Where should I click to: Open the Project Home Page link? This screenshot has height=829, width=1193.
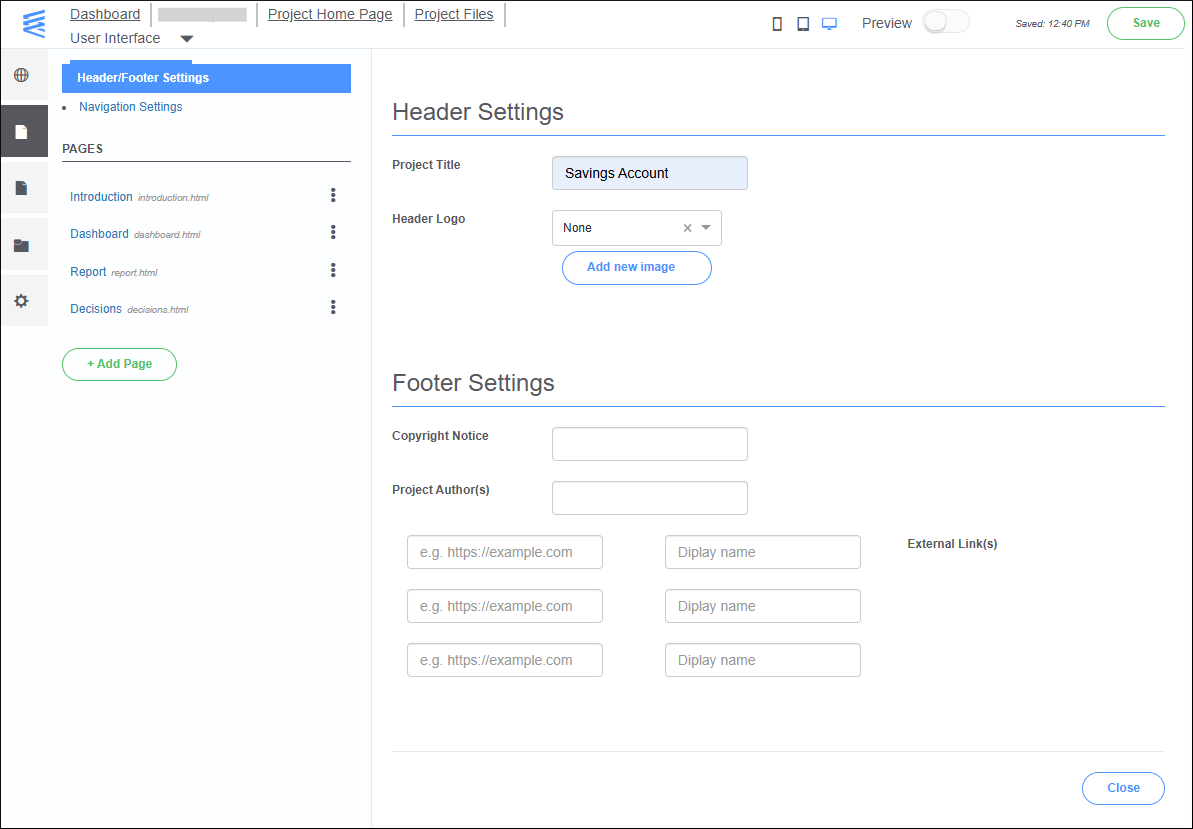pyautogui.click(x=330, y=14)
